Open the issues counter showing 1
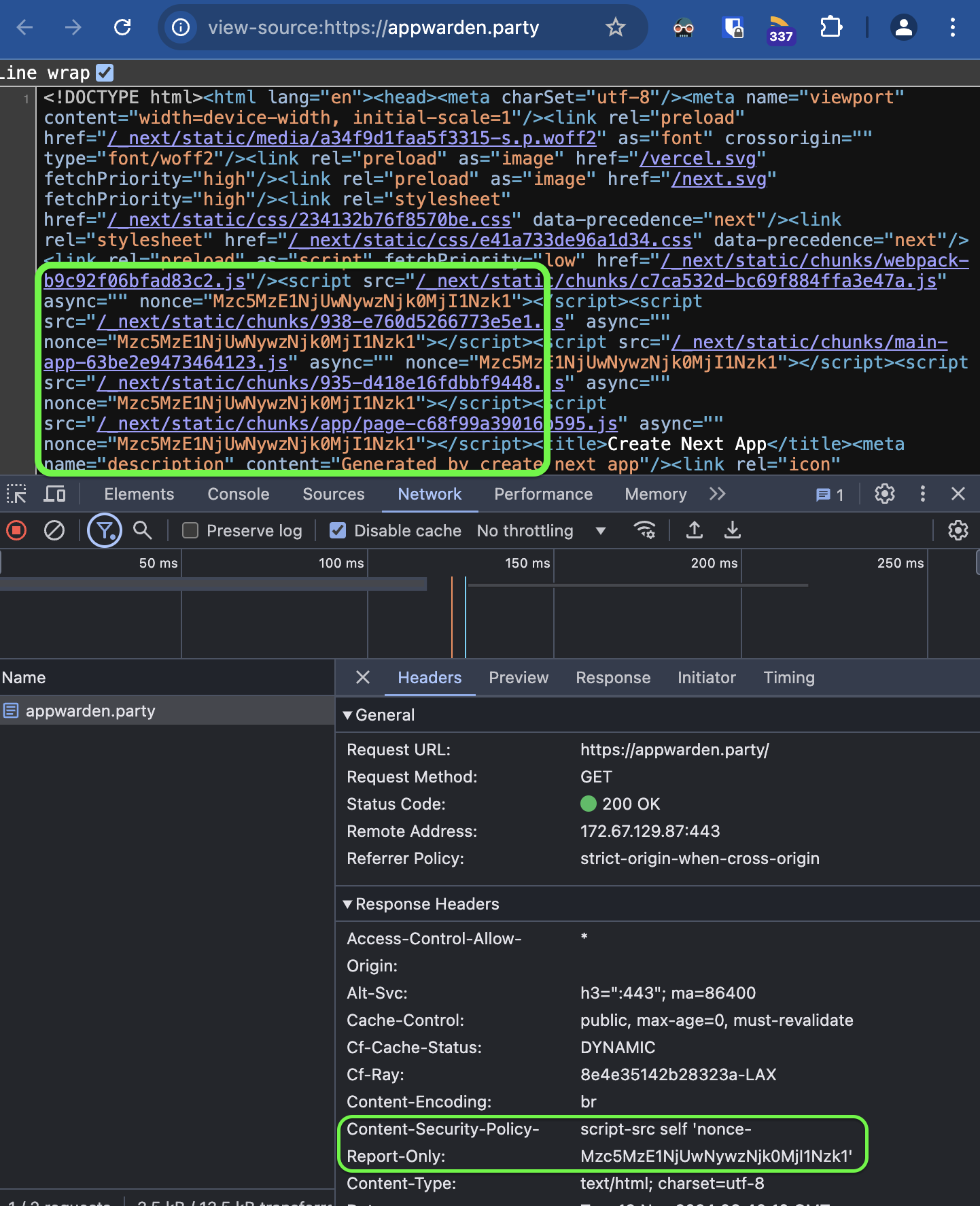The height and width of the screenshot is (1206, 980). pyautogui.click(x=830, y=495)
